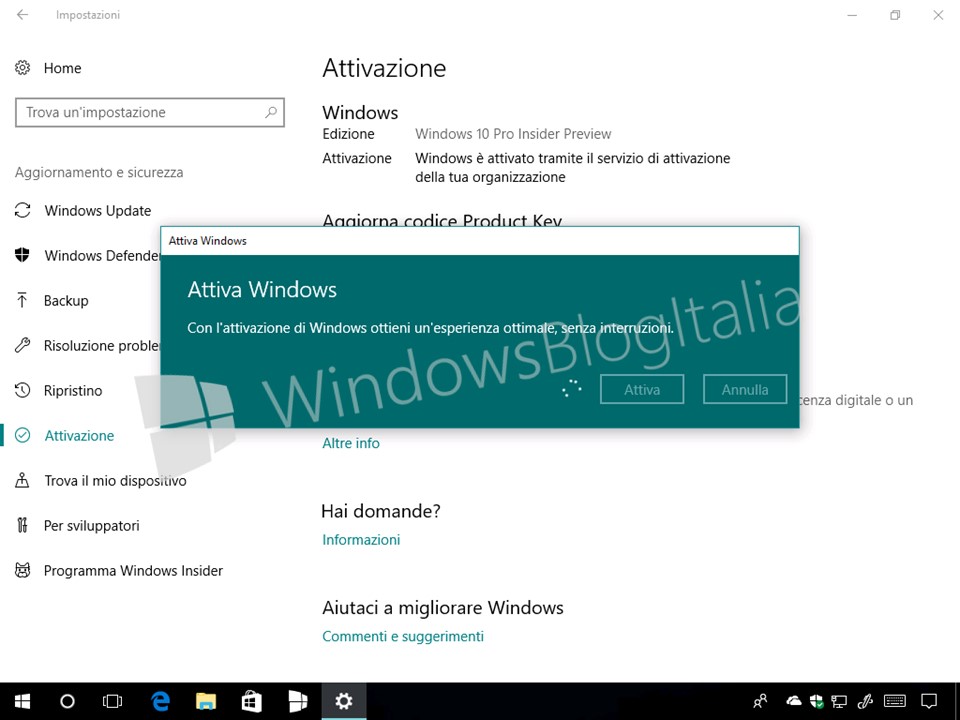Click the Windows è attivato status text

(x=572, y=167)
